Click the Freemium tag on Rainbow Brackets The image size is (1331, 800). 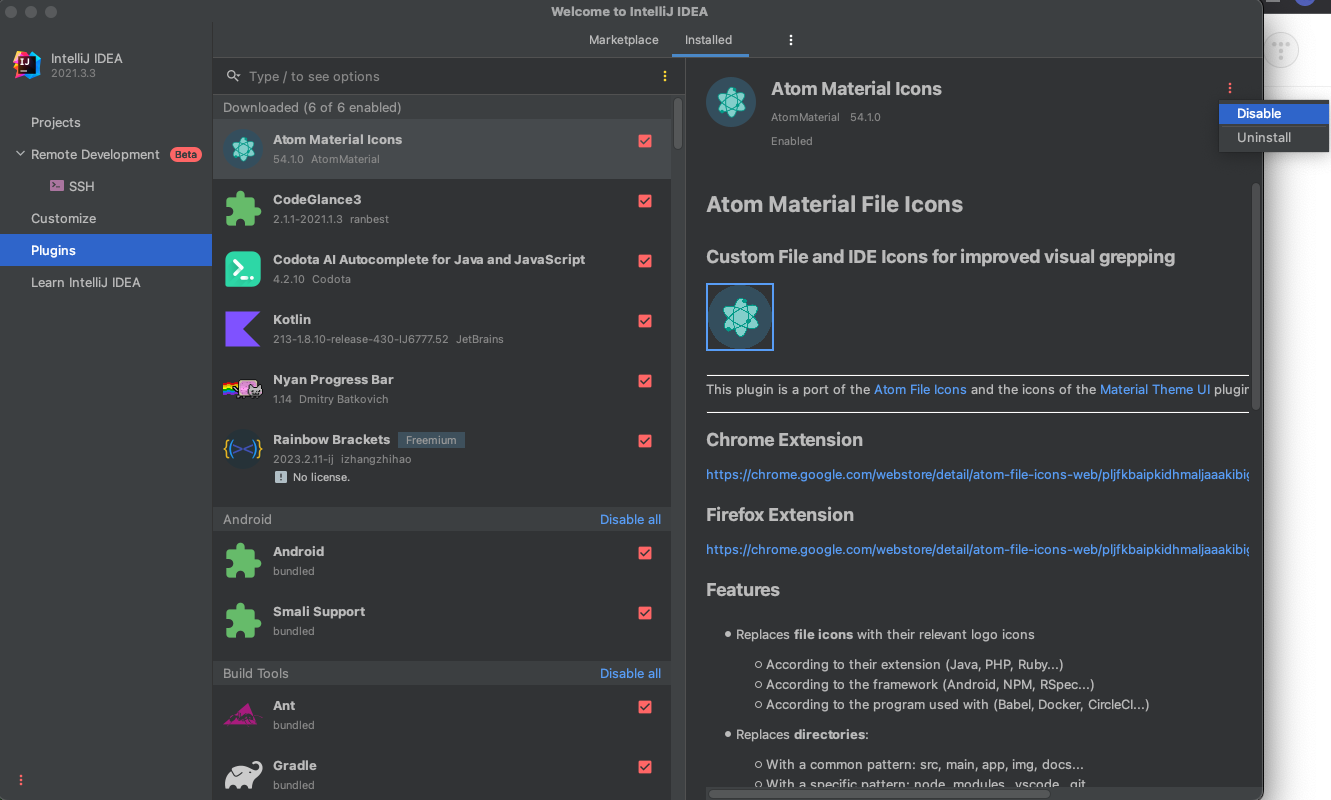point(431,440)
